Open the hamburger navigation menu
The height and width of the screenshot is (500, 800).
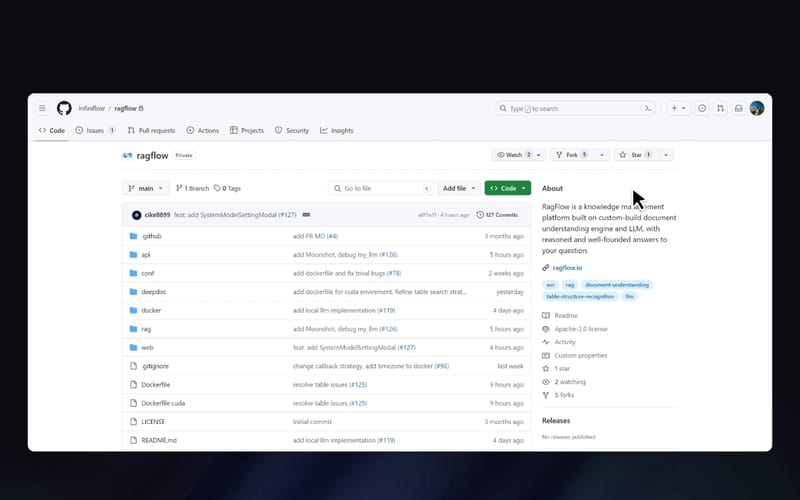(42, 108)
